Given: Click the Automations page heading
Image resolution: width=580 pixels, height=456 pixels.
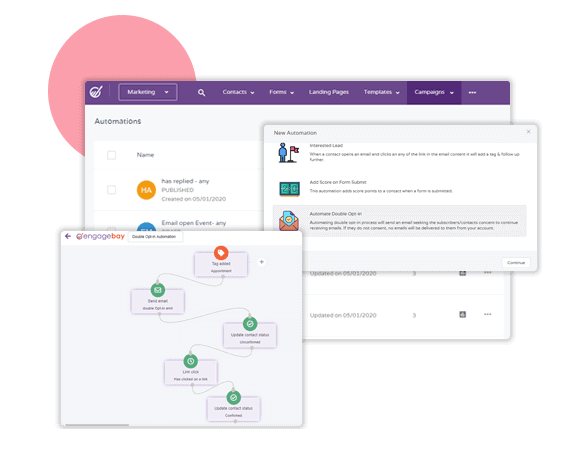Looking at the screenshot, I should point(118,121).
